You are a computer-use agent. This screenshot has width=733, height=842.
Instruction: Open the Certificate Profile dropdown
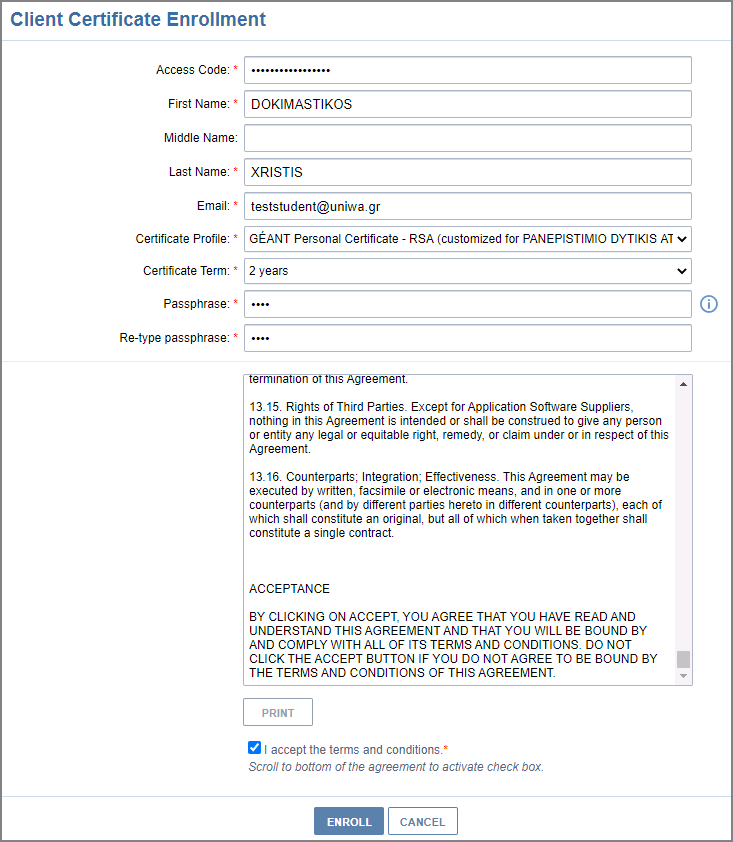468,239
